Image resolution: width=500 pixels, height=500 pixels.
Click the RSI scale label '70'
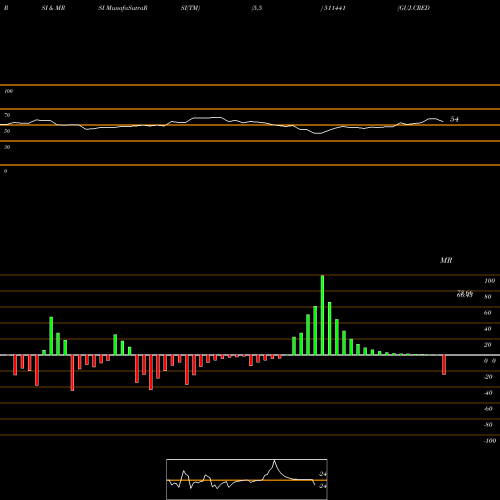(7, 115)
